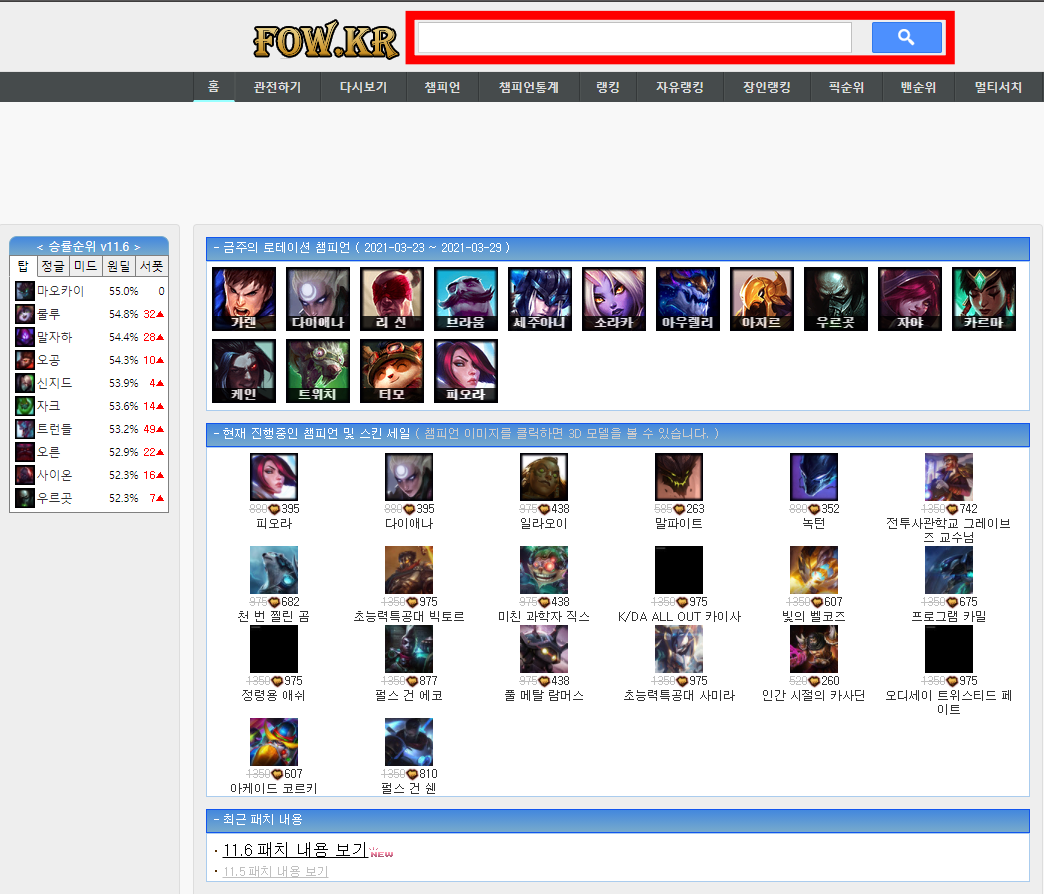
Task: Go to the 챔피언 menu item
Action: click(442, 87)
